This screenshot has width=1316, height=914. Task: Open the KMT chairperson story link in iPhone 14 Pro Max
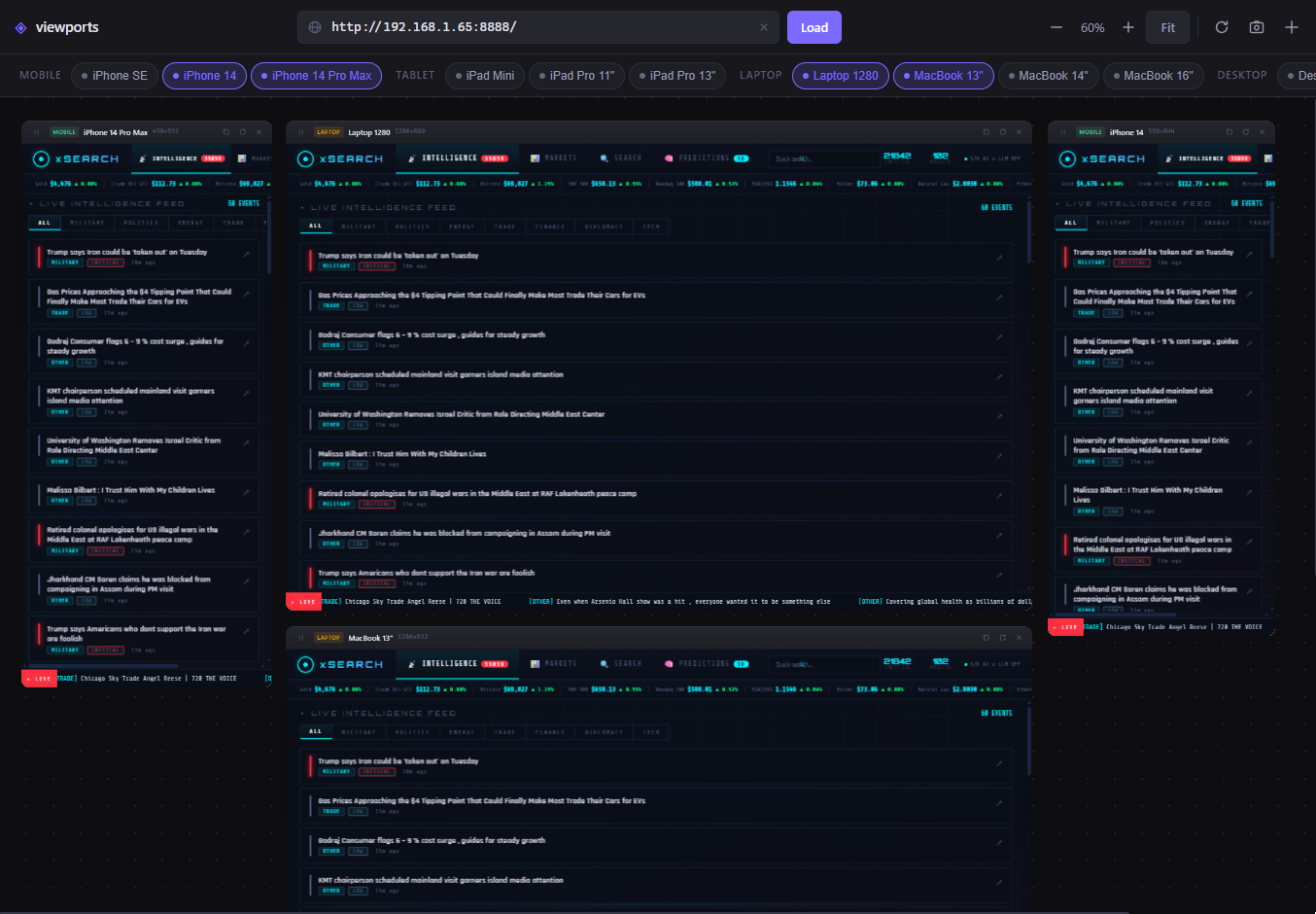coord(247,393)
